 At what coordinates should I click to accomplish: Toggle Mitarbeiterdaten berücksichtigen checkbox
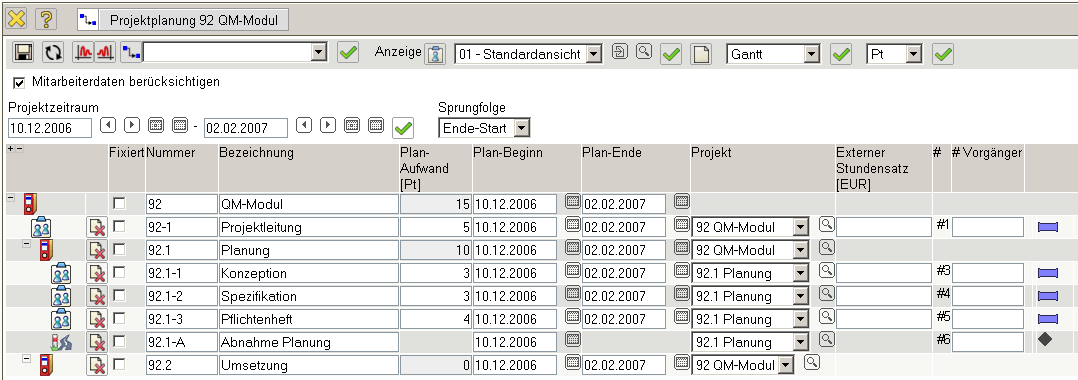(19, 82)
